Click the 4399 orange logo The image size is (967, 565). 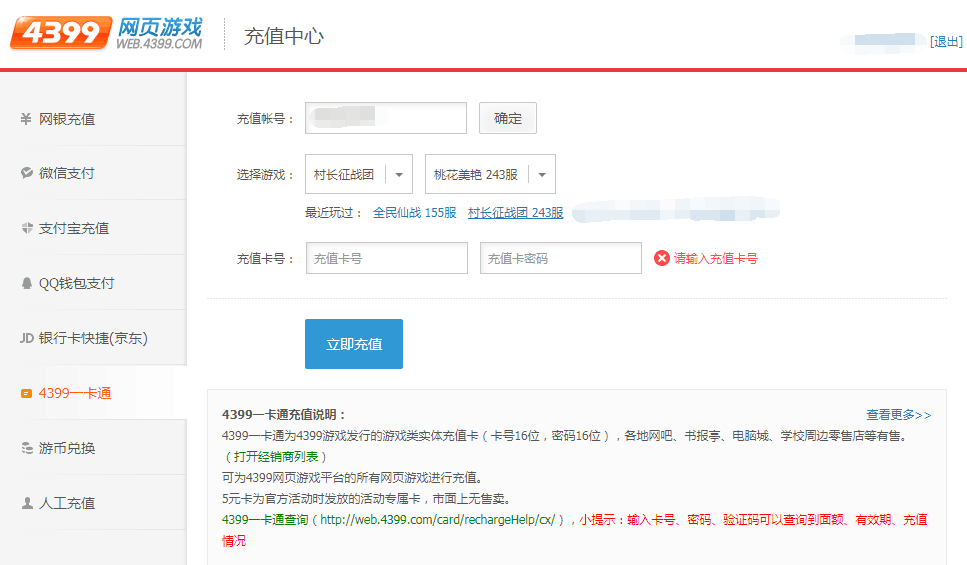[60, 33]
